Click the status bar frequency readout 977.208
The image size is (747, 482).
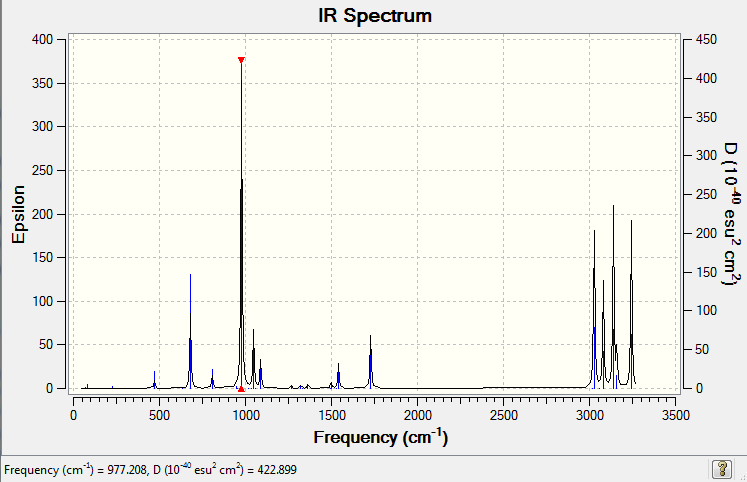[127, 470]
